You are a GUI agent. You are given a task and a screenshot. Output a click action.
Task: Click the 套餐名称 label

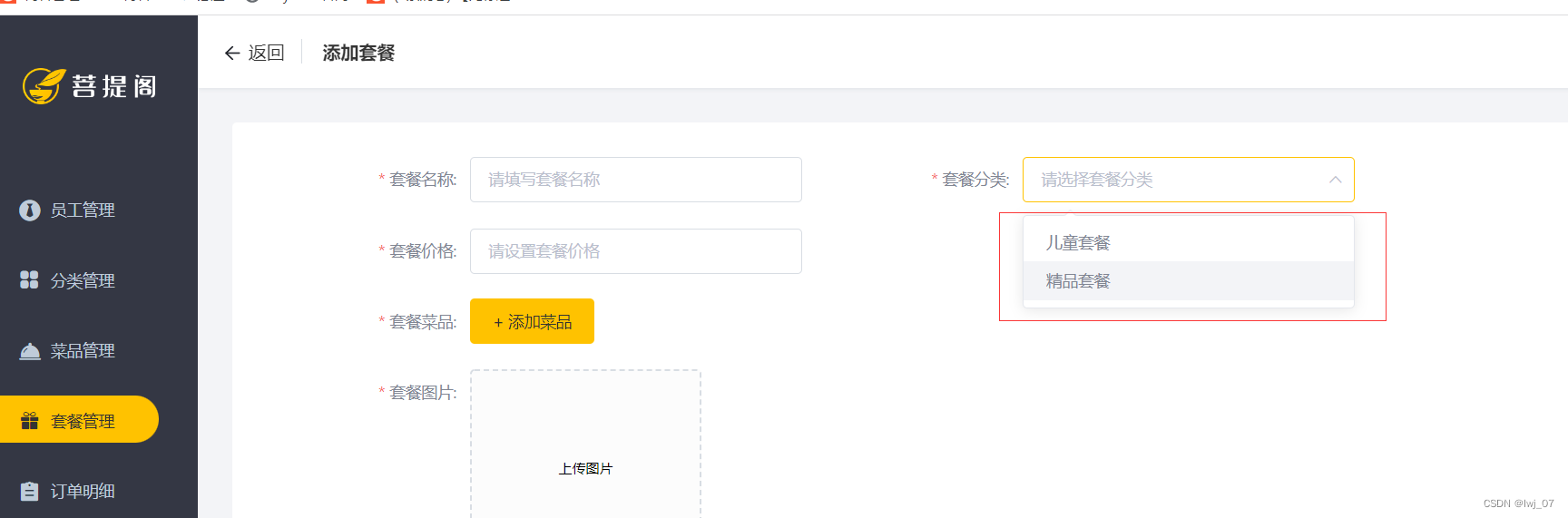tap(423, 180)
